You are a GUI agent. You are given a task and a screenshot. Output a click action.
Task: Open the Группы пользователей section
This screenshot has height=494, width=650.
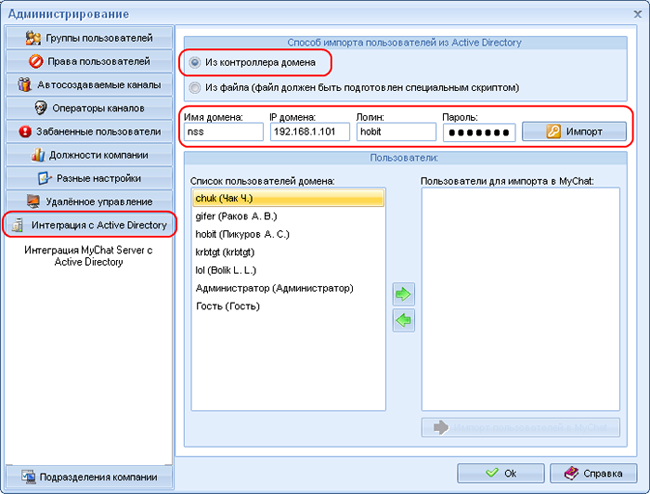click(86, 39)
